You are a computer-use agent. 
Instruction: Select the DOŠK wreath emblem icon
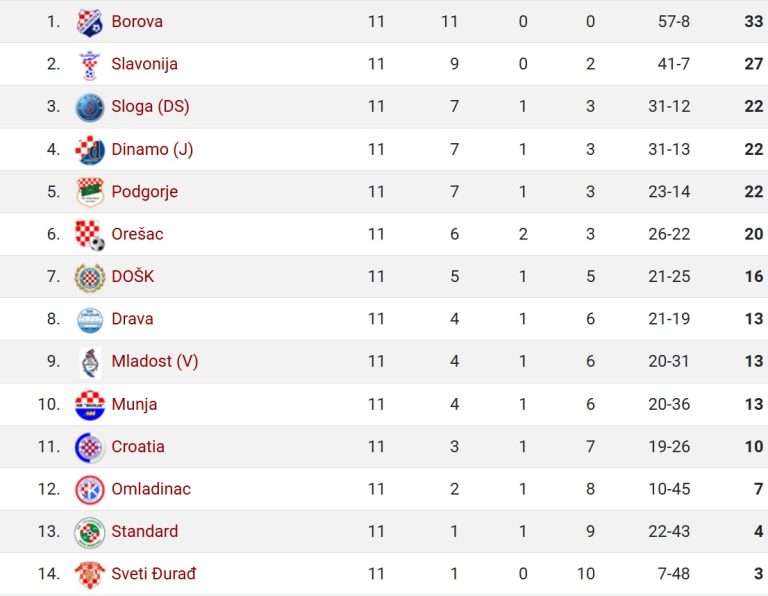pyautogui.click(x=90, y=278)
